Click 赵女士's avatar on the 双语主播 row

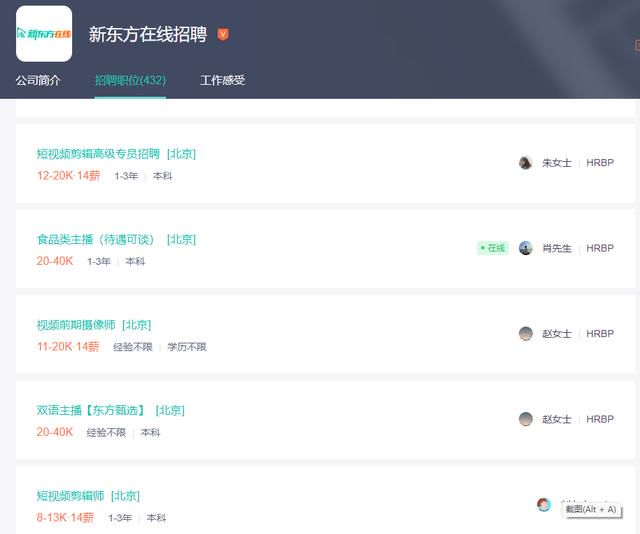526,419
